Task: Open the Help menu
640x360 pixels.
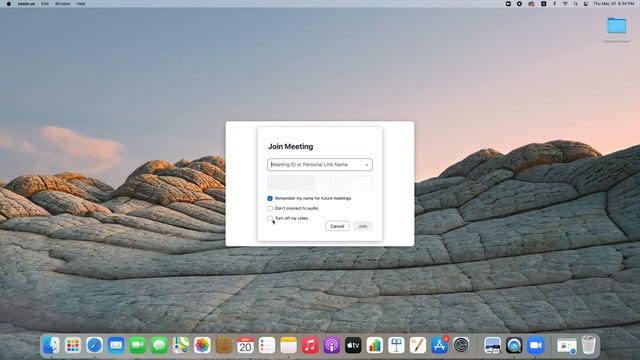Action: point(81,4)
